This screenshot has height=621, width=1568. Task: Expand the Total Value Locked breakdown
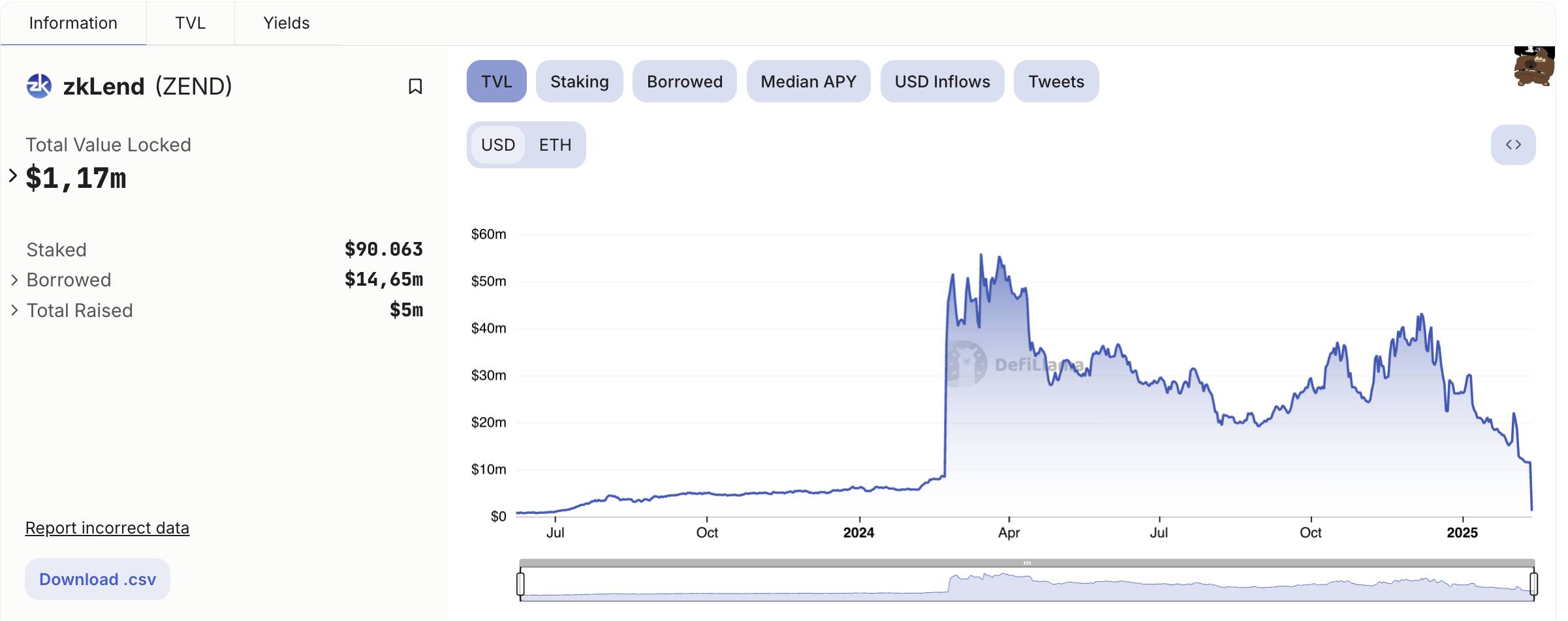coord(13,175)
